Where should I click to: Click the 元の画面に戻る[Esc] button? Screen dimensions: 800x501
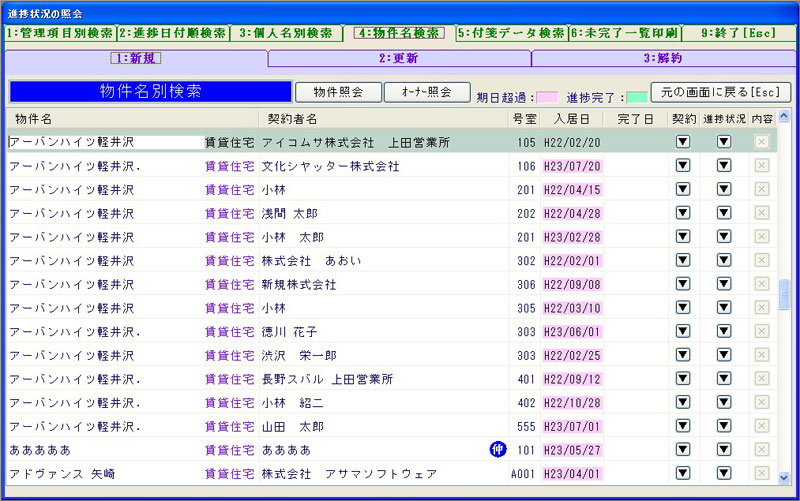tap(720, 92)
